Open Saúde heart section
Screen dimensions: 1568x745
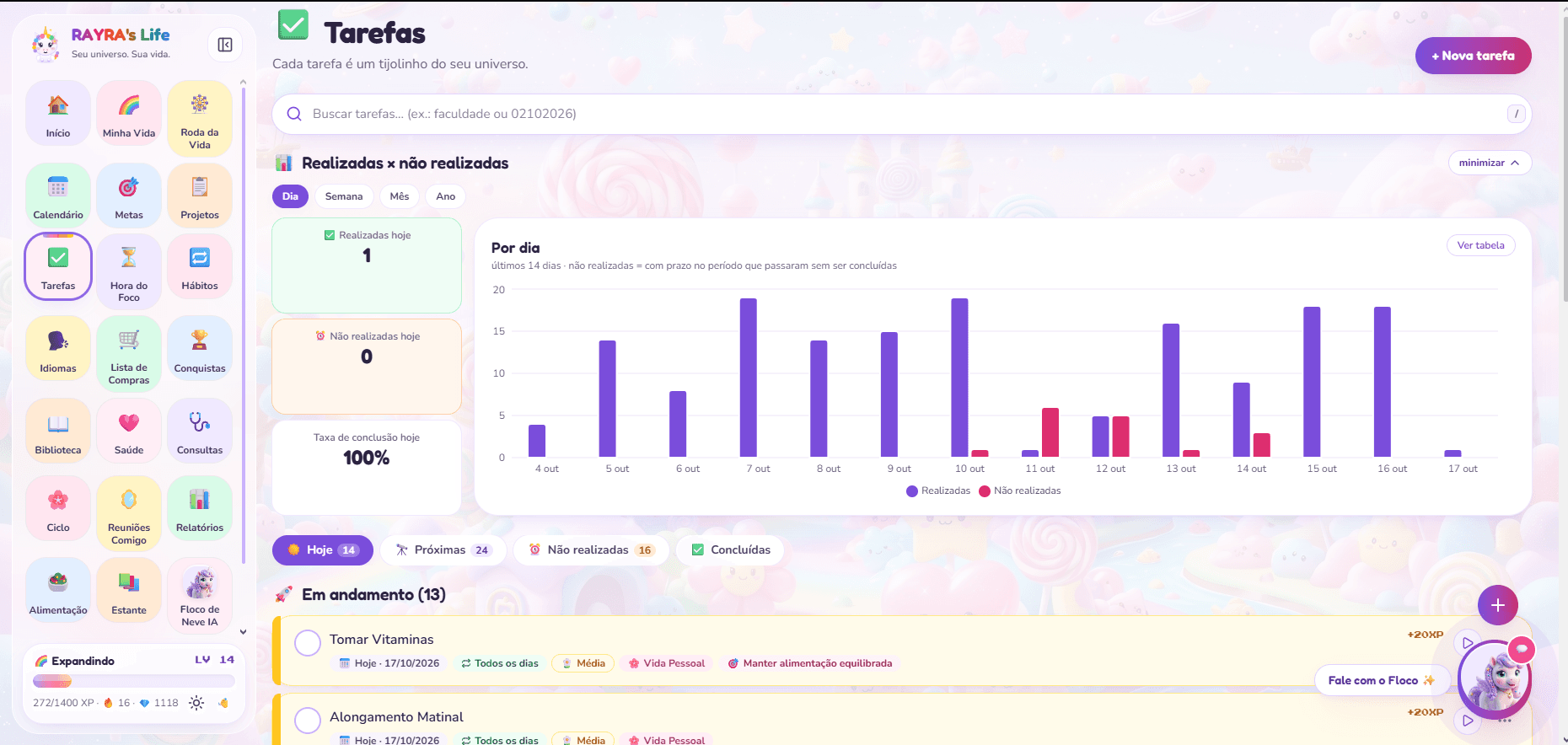[x=129, y=430]
